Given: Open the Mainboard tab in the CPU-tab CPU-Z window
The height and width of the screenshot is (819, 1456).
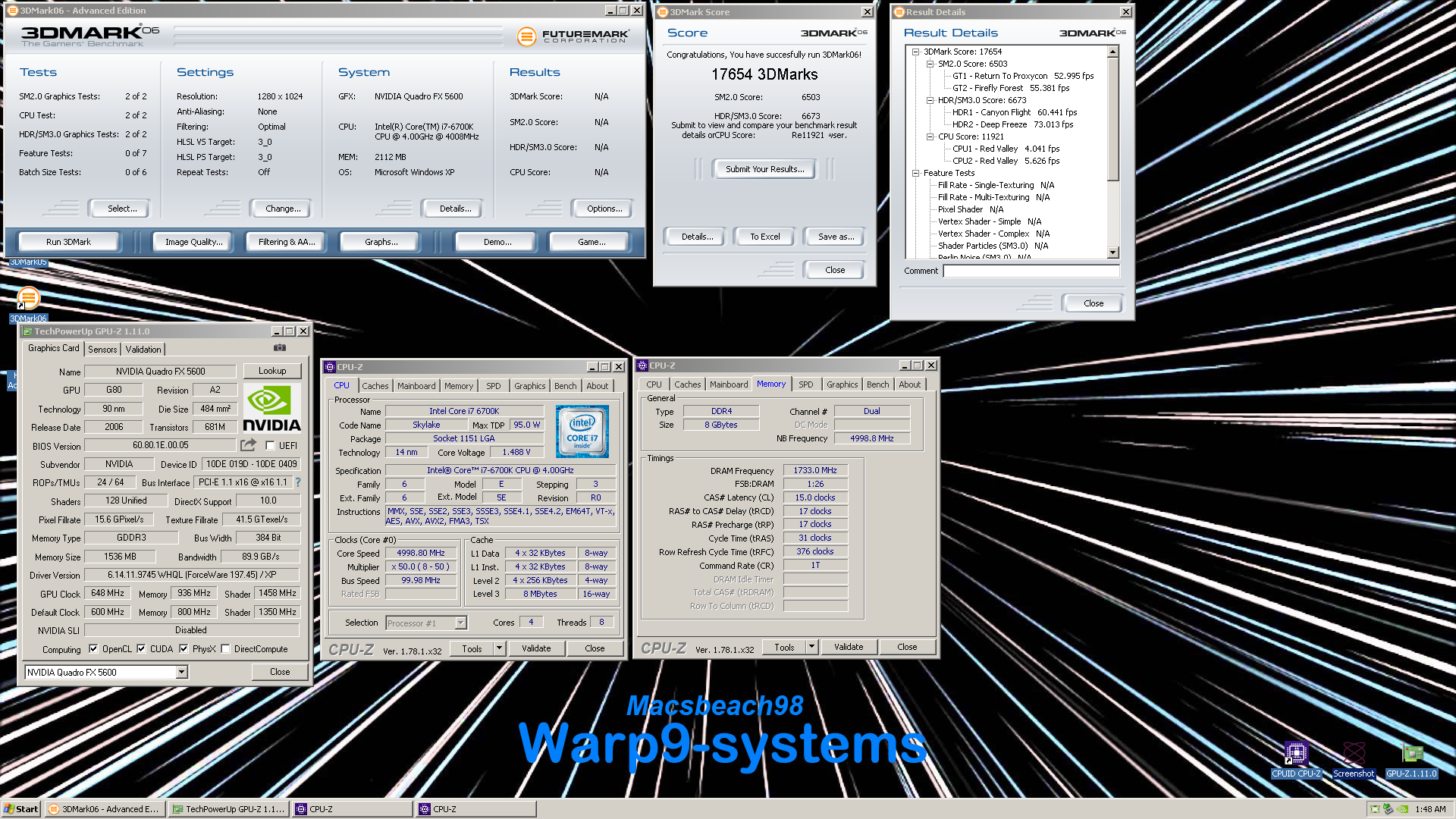Looking at the screenshot, I should (x=416, y=386).
